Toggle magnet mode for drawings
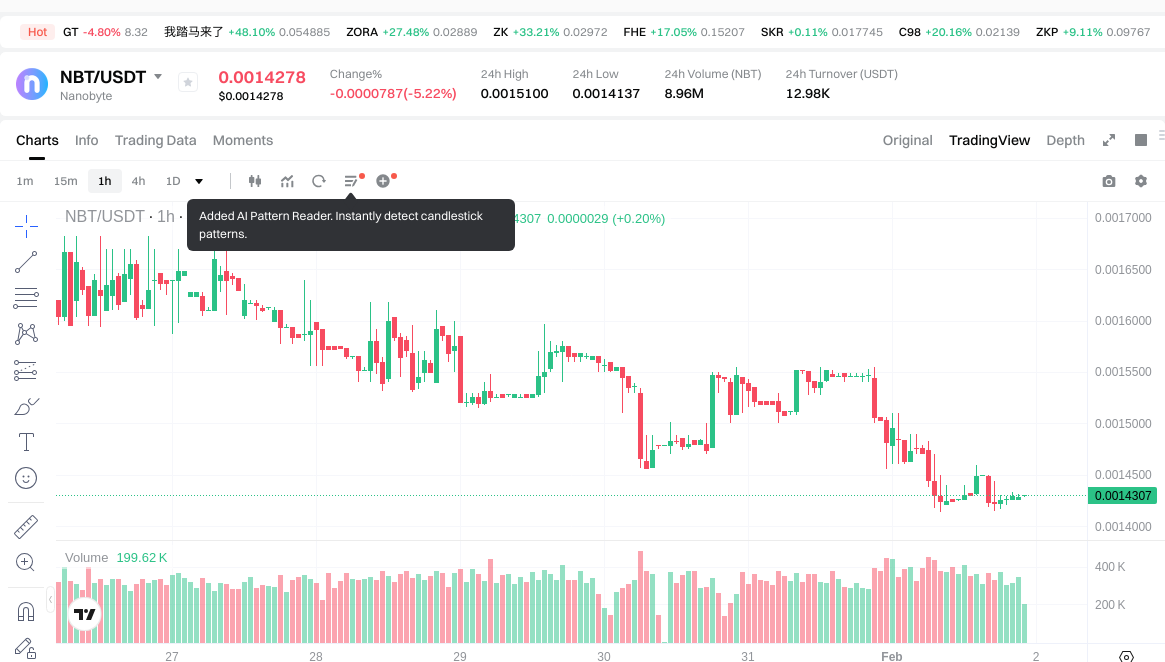Image resolution: width=1165 pixels, height=662 pixels. pos(26,610)
